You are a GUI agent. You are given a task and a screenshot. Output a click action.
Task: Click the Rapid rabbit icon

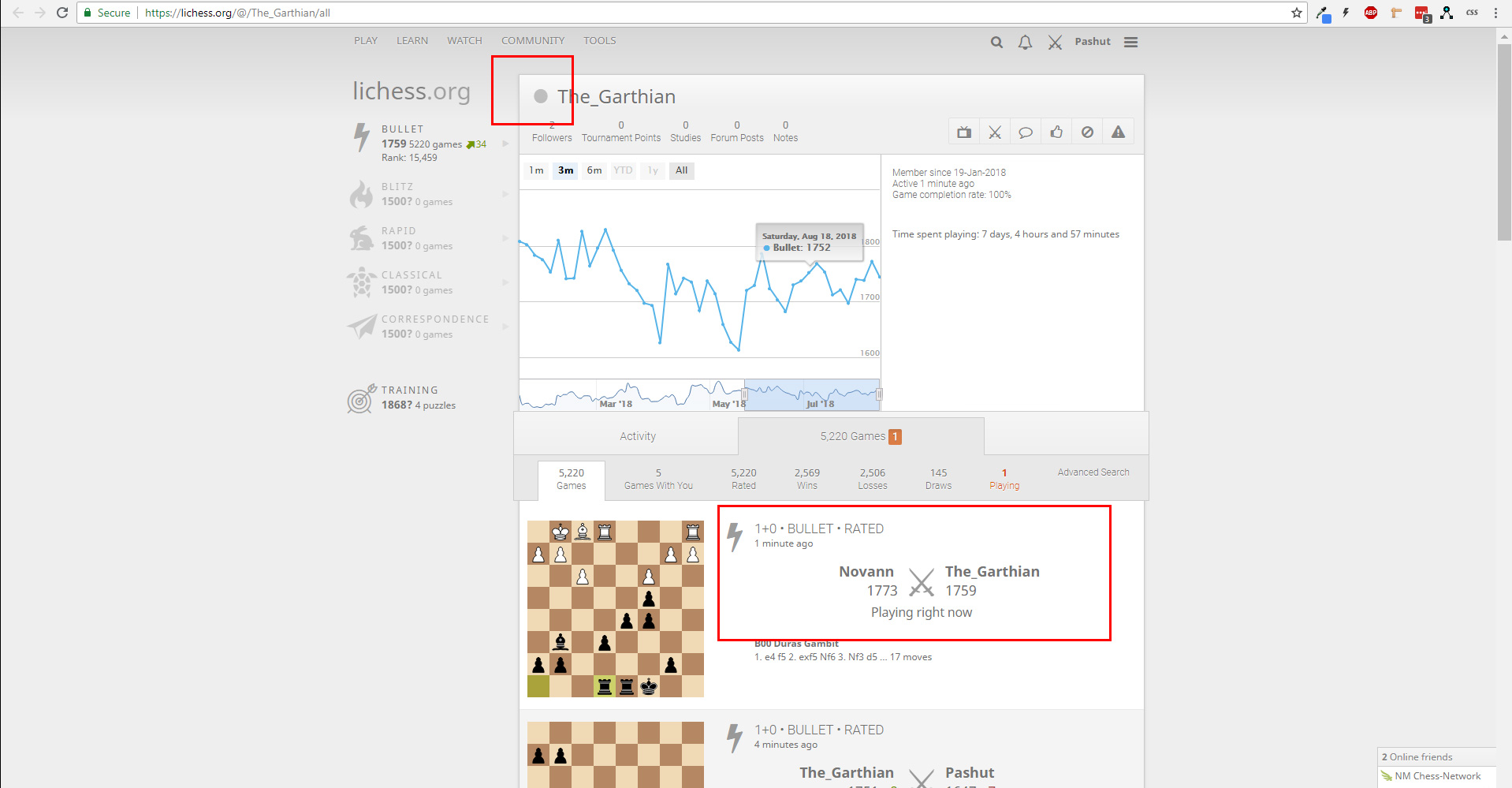click(x=361, y=238)
